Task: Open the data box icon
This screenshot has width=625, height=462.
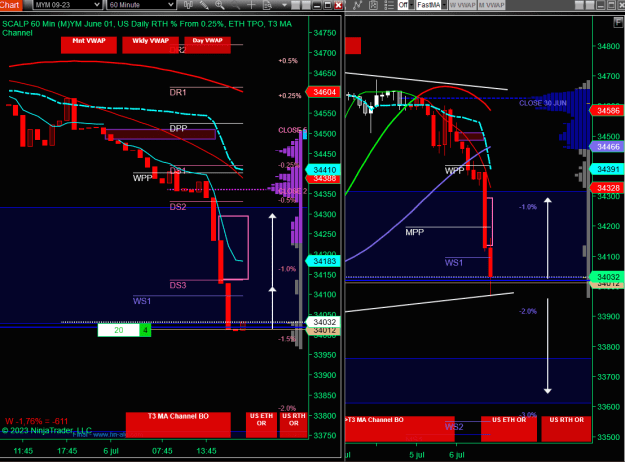Action: pyautogui.click(x=267, y=5)
